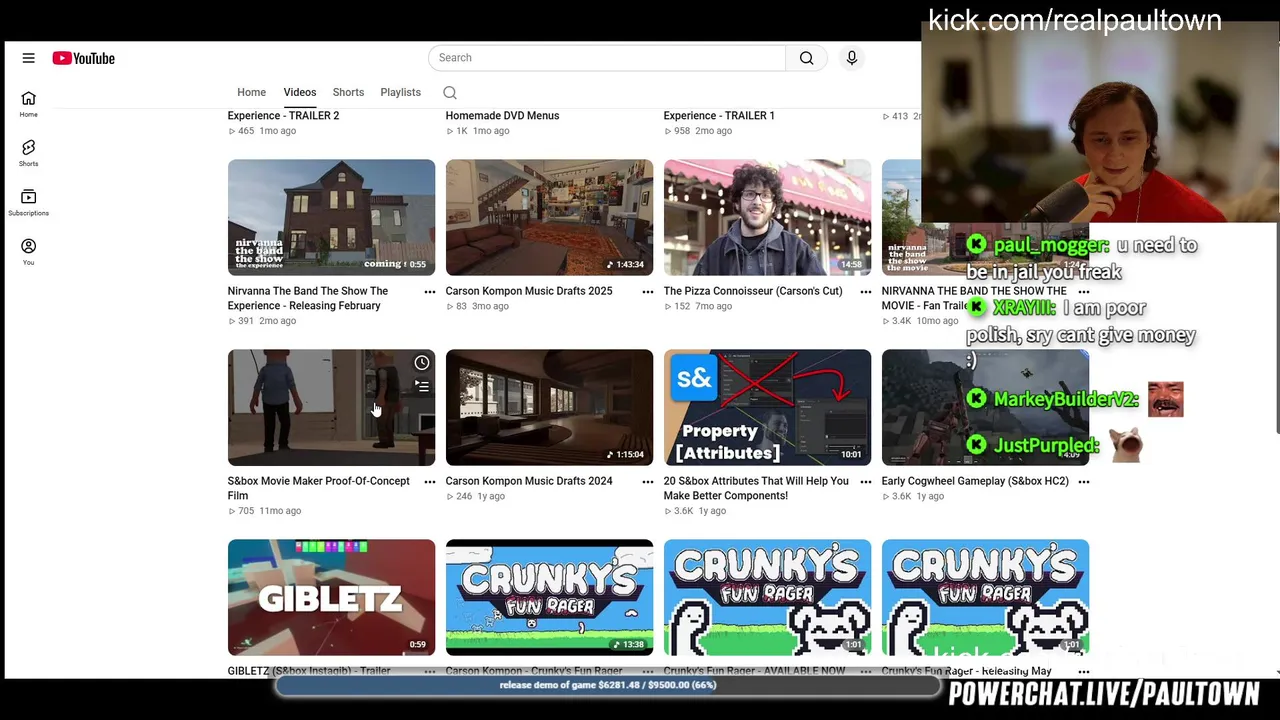Click the release demo donation progress bar
Screen dimensions: 1280x720
click(x=608, y=686)
